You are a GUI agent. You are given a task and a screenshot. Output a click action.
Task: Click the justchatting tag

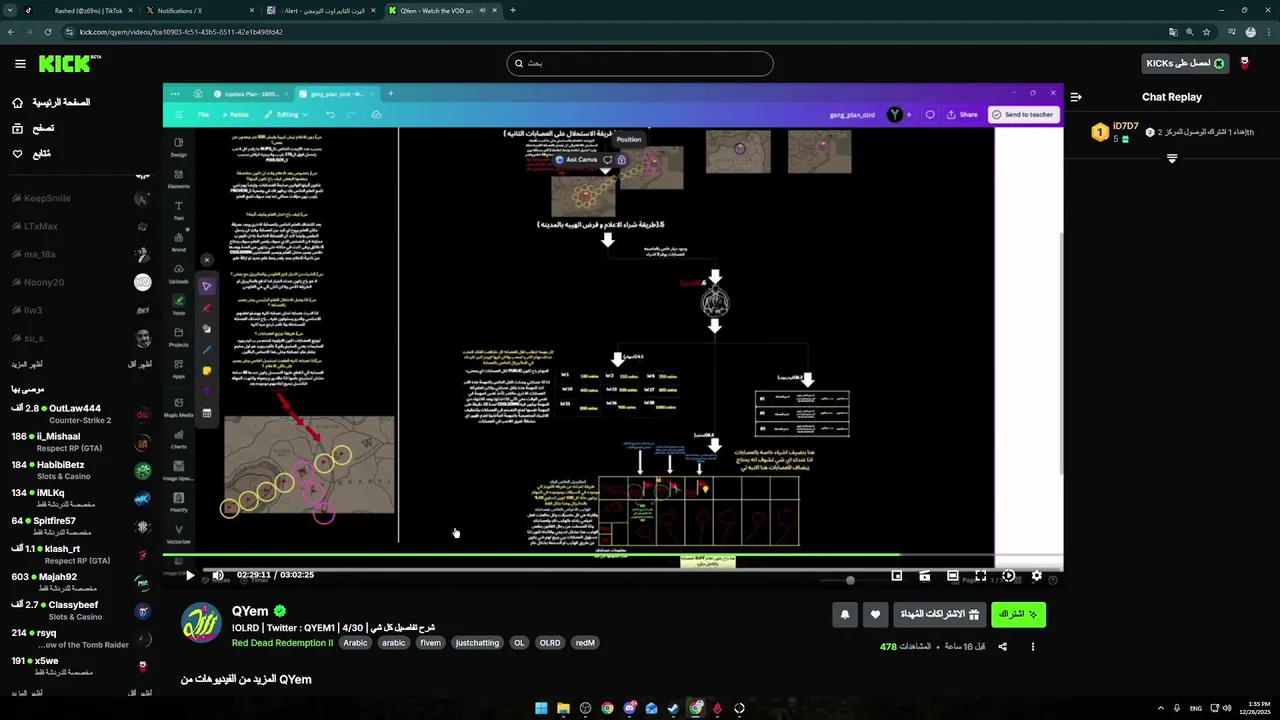(477, 643)
